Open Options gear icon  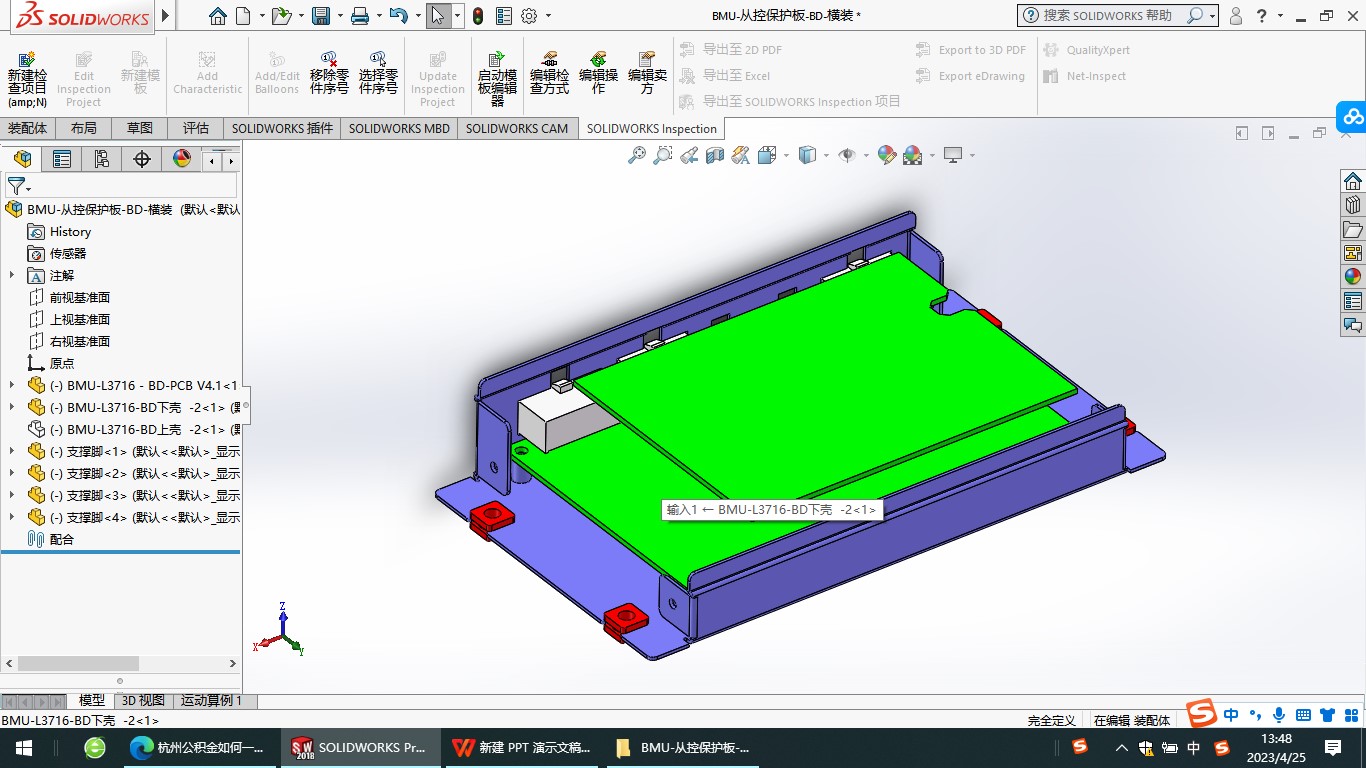point(529,16)
